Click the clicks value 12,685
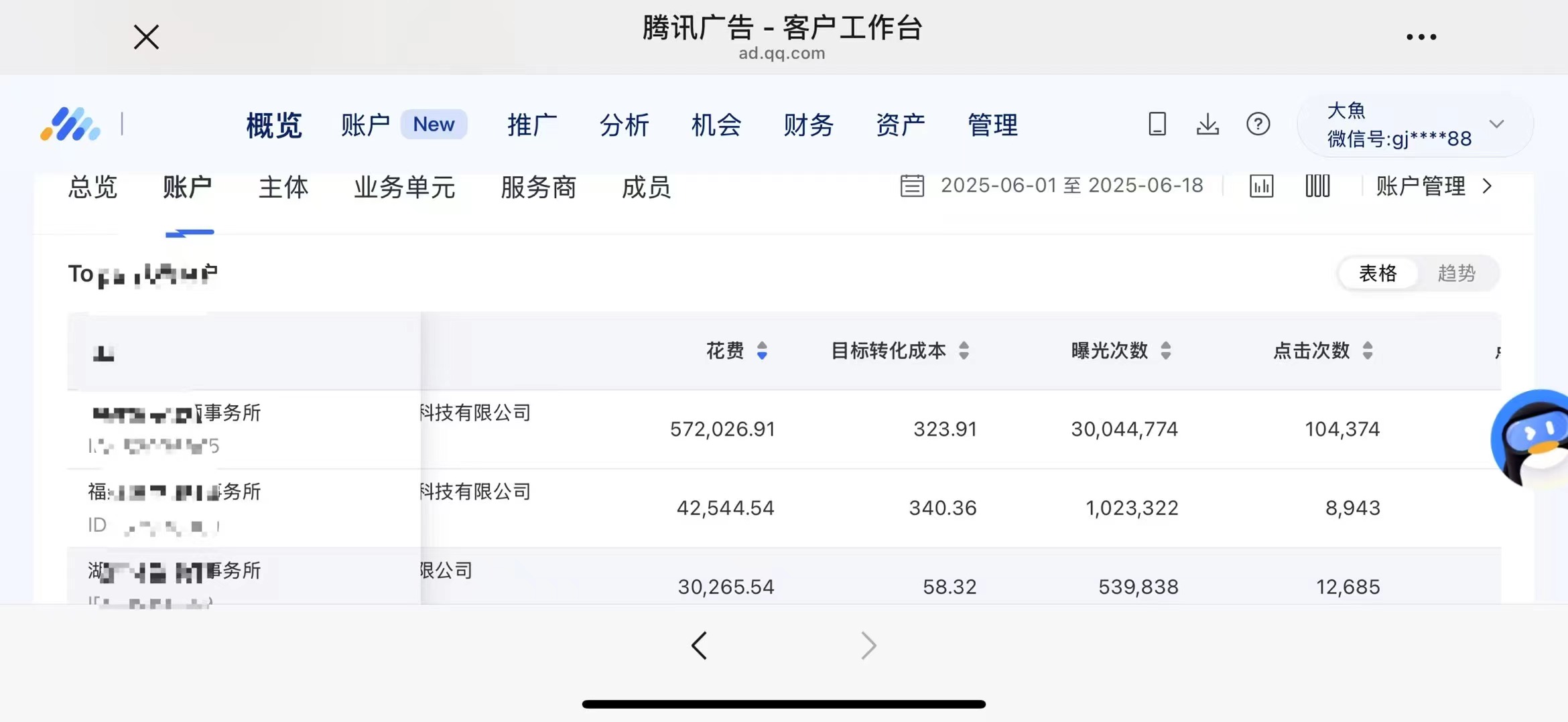 (x=1348, y=587)
